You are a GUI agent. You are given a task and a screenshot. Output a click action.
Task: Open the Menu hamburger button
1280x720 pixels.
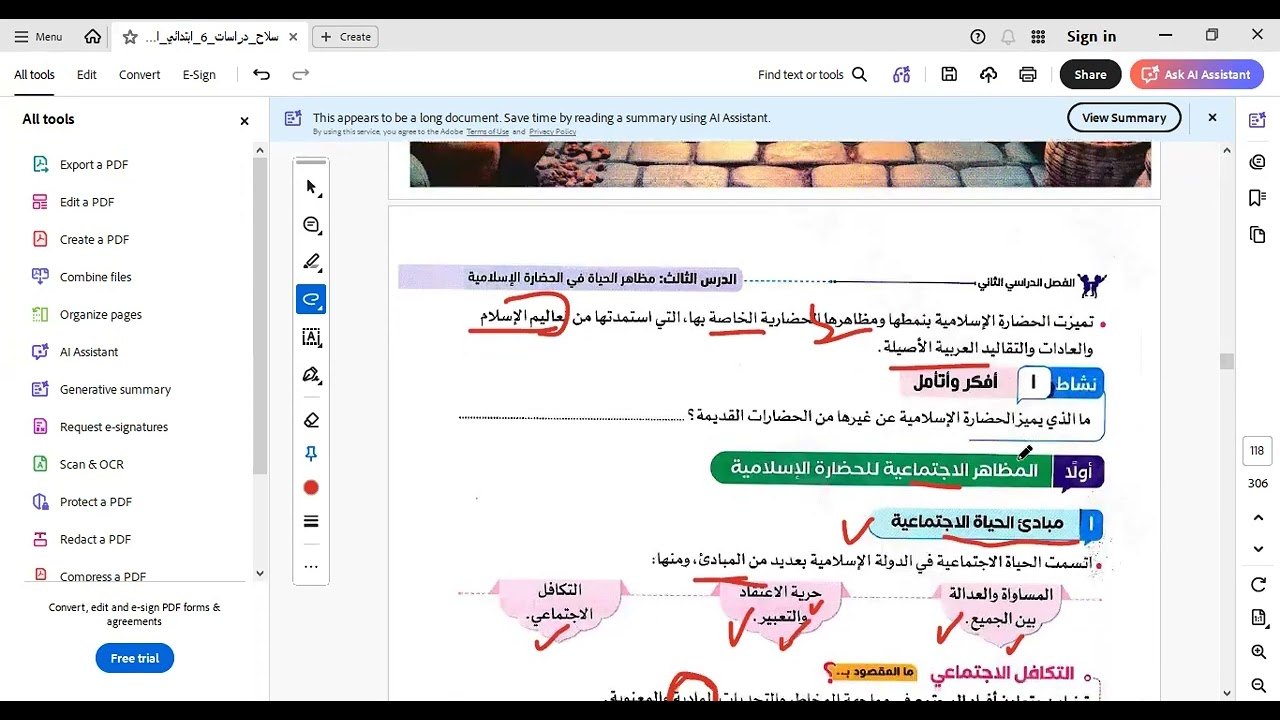click(x=38, y=36)
